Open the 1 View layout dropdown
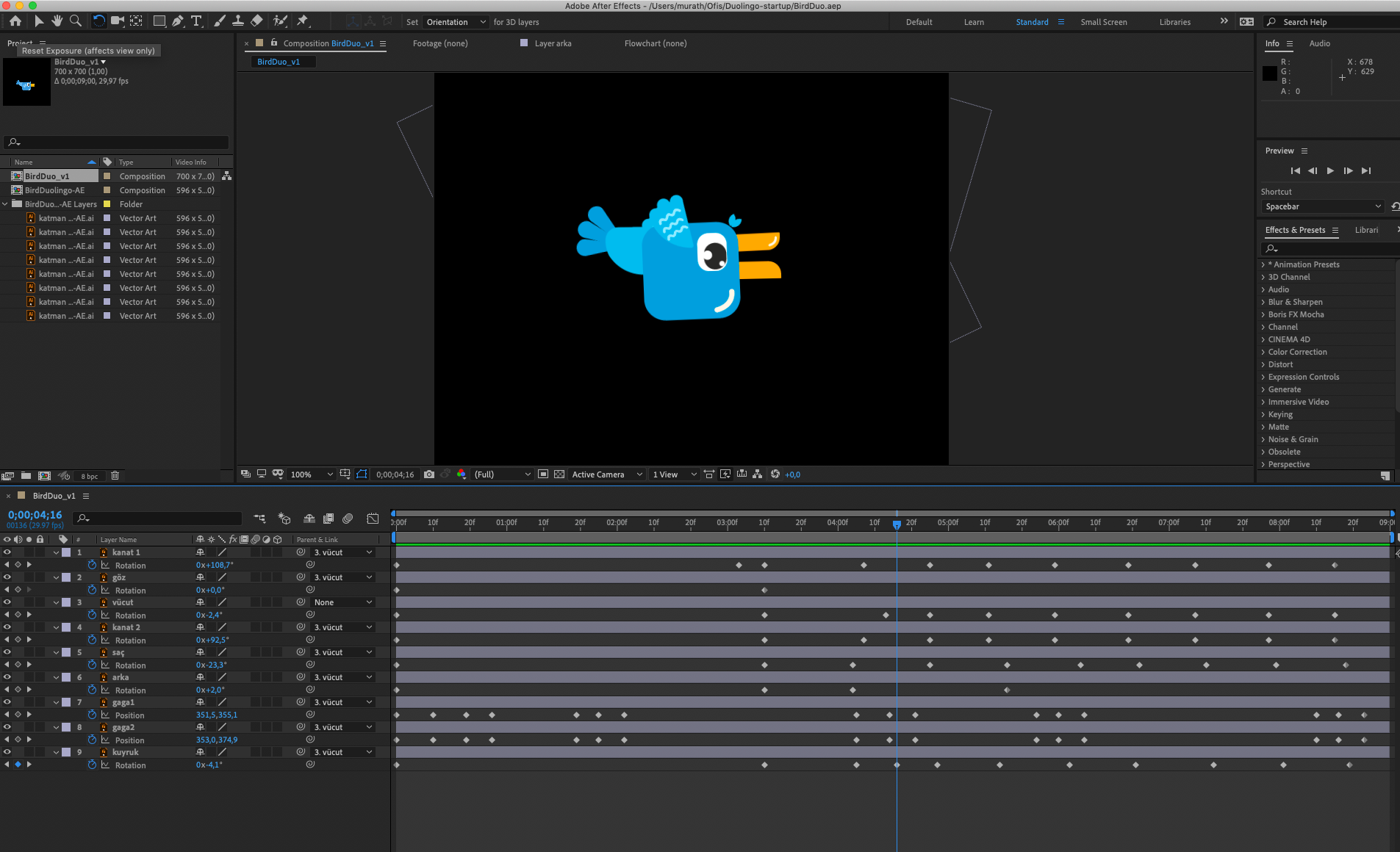The height and width of the screenshot is (852, 1400). (x=674, y=474)
